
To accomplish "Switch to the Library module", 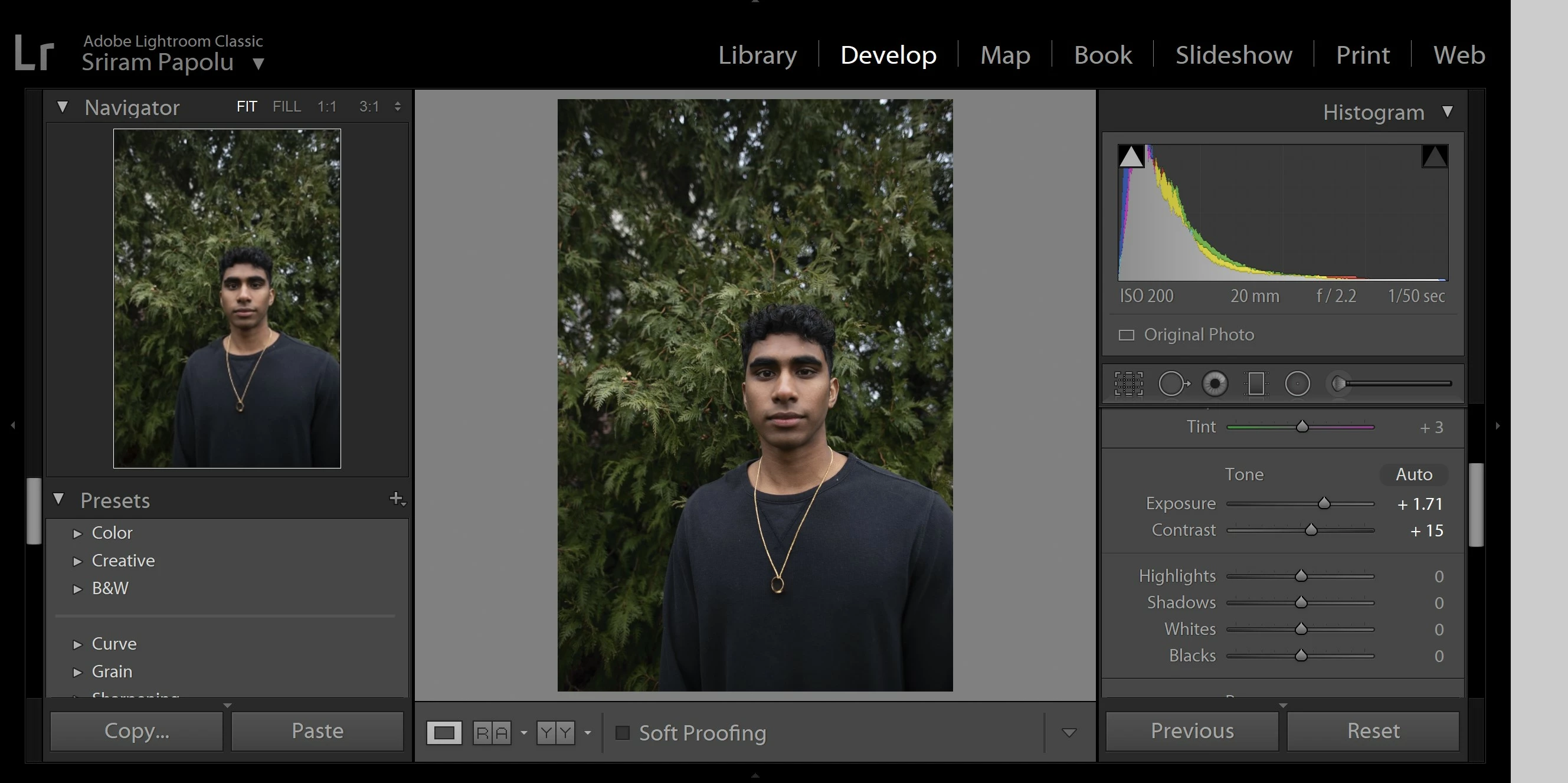I will pos(757,55).
